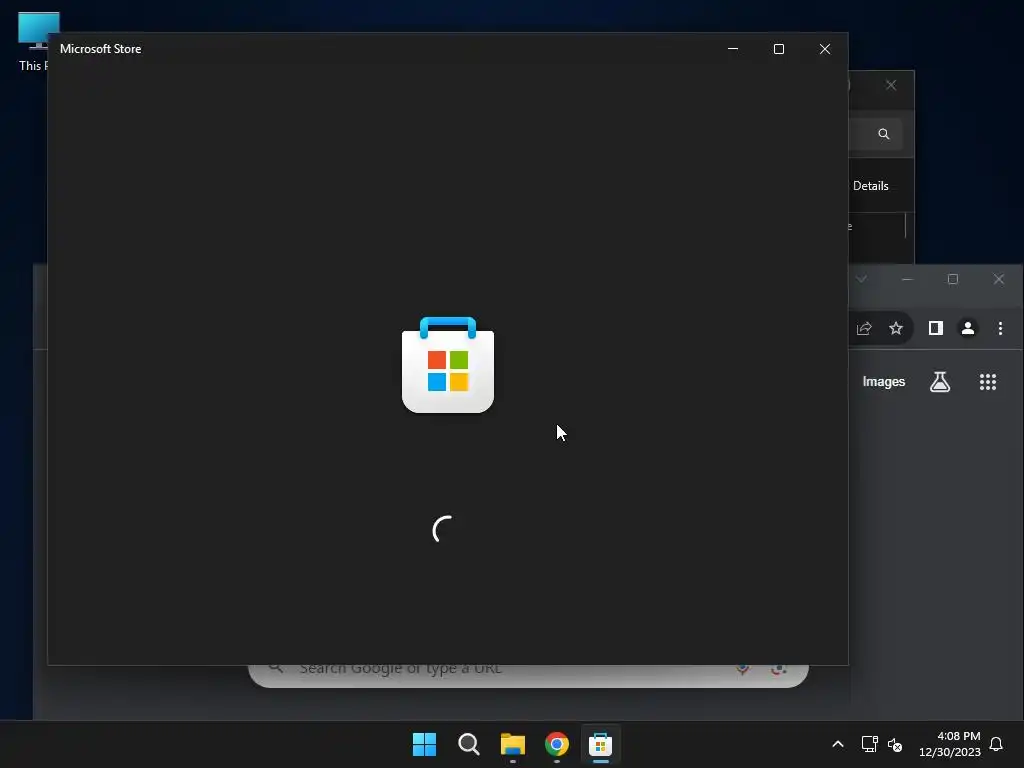Screen dimensions: 1024x768
Task: Open Chrome three-dot menu
Action: (x=1000, y=328)
